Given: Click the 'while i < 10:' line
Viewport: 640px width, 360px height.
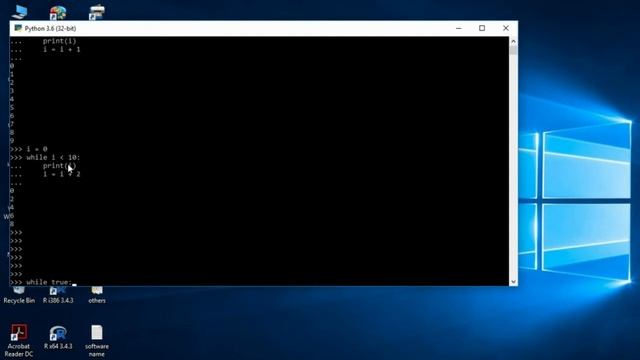Looking at the screenshot, I should pyautogui.click(x=53, y=158).
